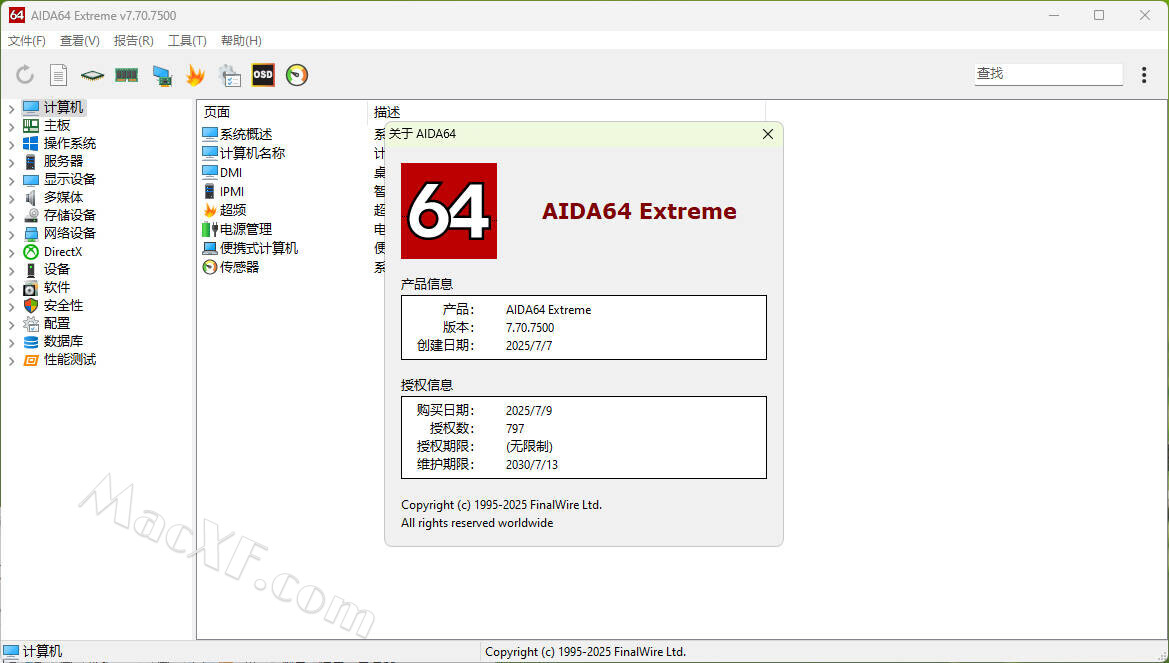Click the 系统概述 page icon
The width and height of the screenshot is (1169, 663).
coord(209,134)
